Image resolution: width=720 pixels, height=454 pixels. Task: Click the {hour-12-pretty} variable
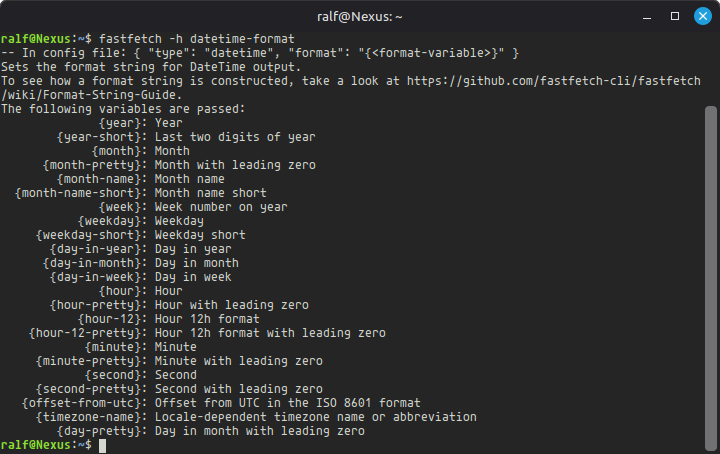pyautogui.click(x=84, y=333)
